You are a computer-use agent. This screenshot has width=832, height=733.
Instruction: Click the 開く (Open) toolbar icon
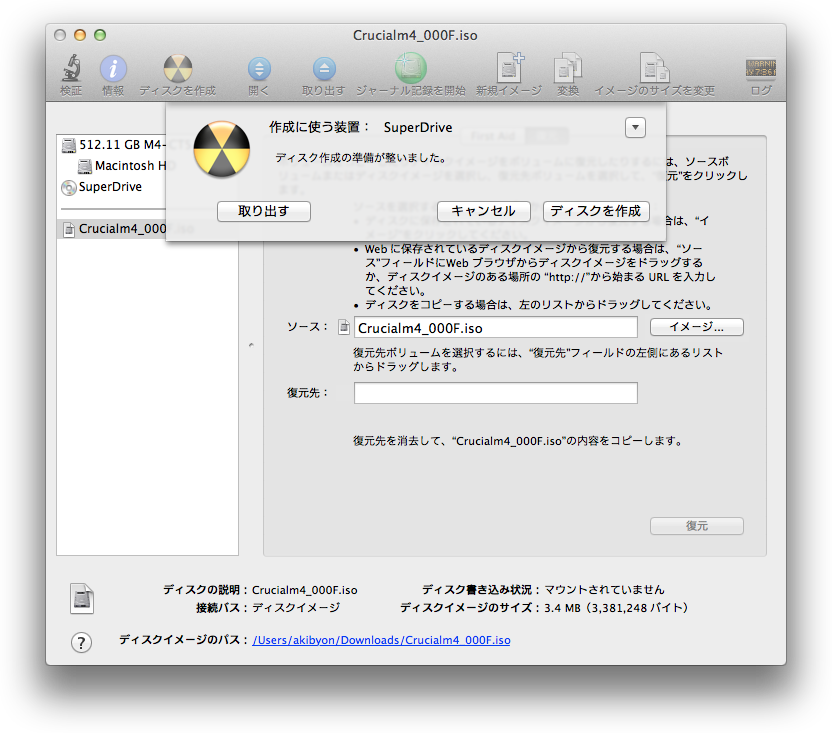[259, 69]
